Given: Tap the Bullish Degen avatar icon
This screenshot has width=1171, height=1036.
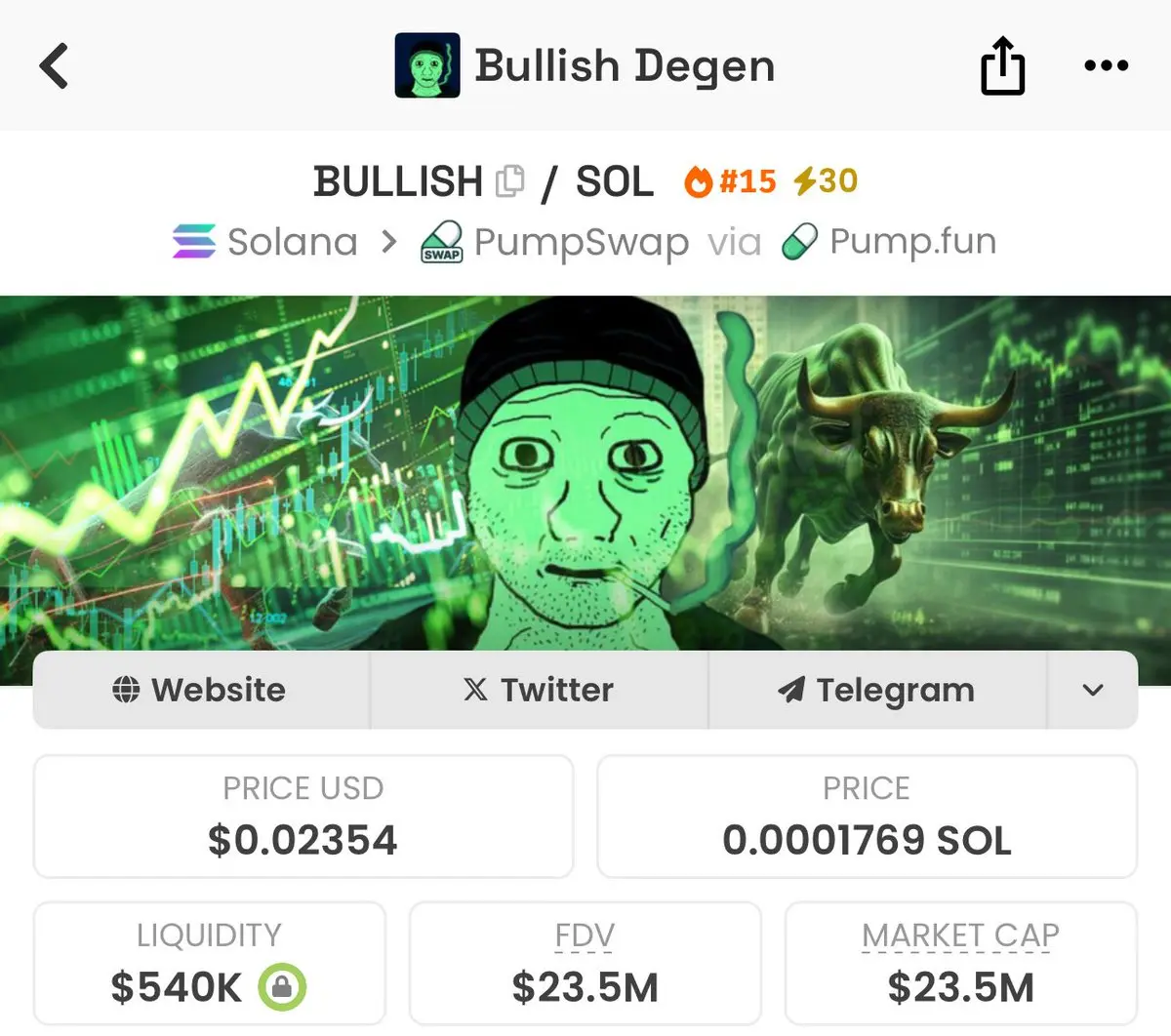Looking at the screenshot, I should [427, 65].
